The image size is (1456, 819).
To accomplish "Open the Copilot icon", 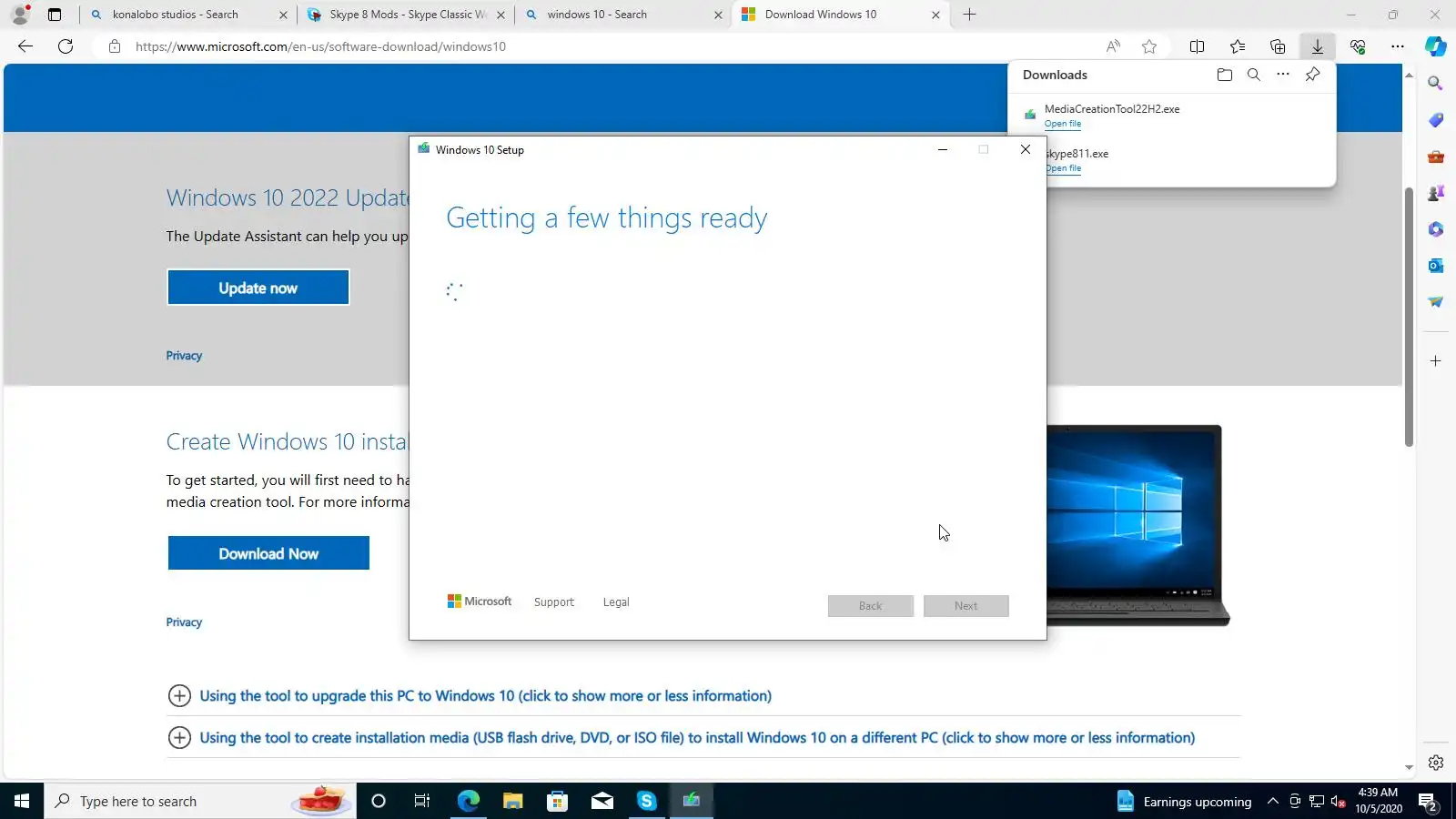I will 1436,46.
